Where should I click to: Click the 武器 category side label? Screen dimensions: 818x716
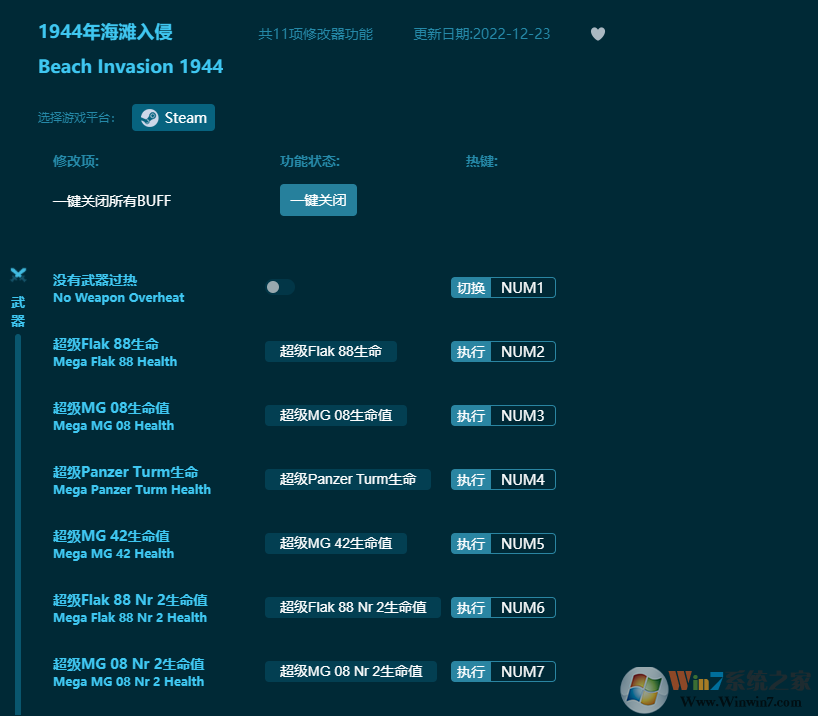(18, 312)
